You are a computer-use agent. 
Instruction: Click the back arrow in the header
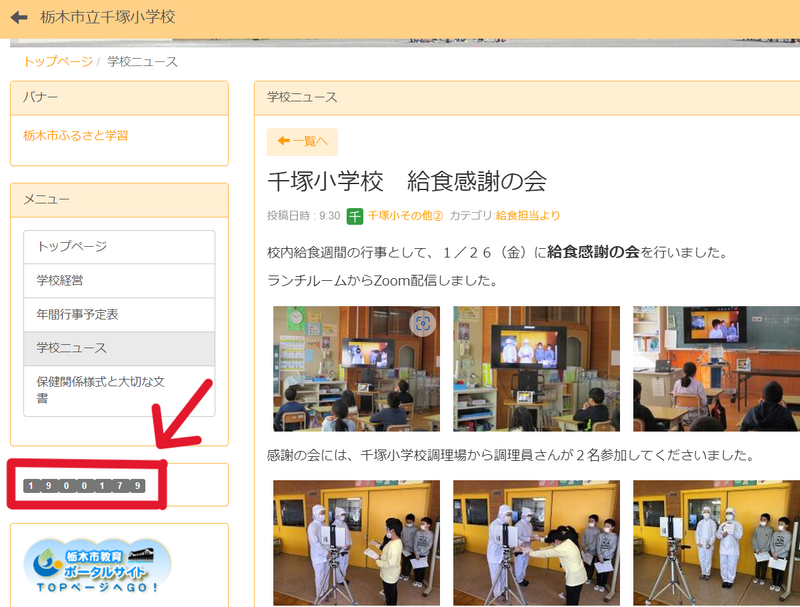[x=19, y=18]
